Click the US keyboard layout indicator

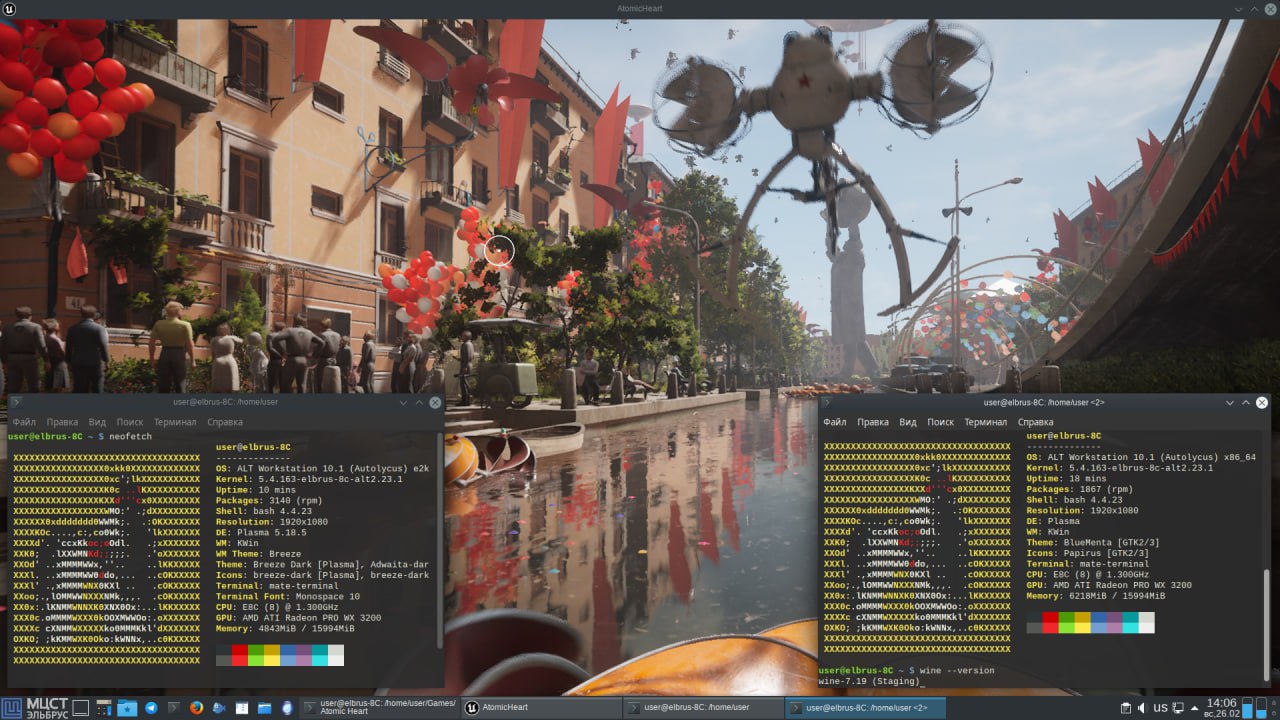click(1160, 708)
